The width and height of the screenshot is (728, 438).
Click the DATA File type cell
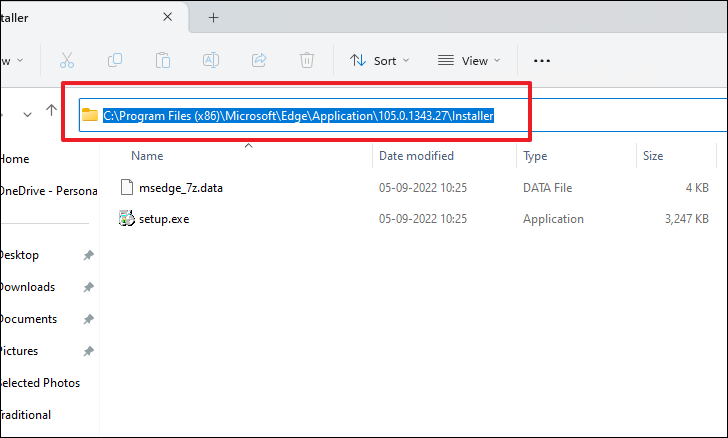(x=547, y=188)
